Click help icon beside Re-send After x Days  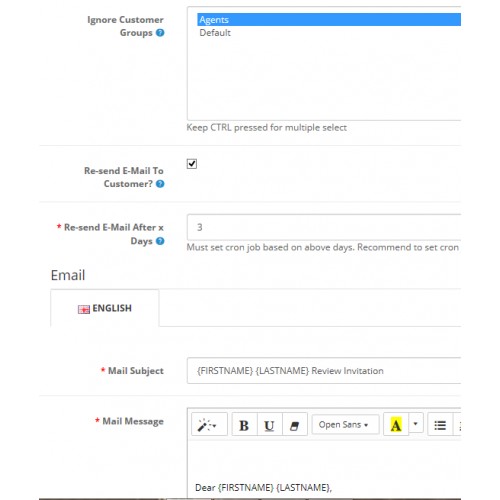coord(160,241)
